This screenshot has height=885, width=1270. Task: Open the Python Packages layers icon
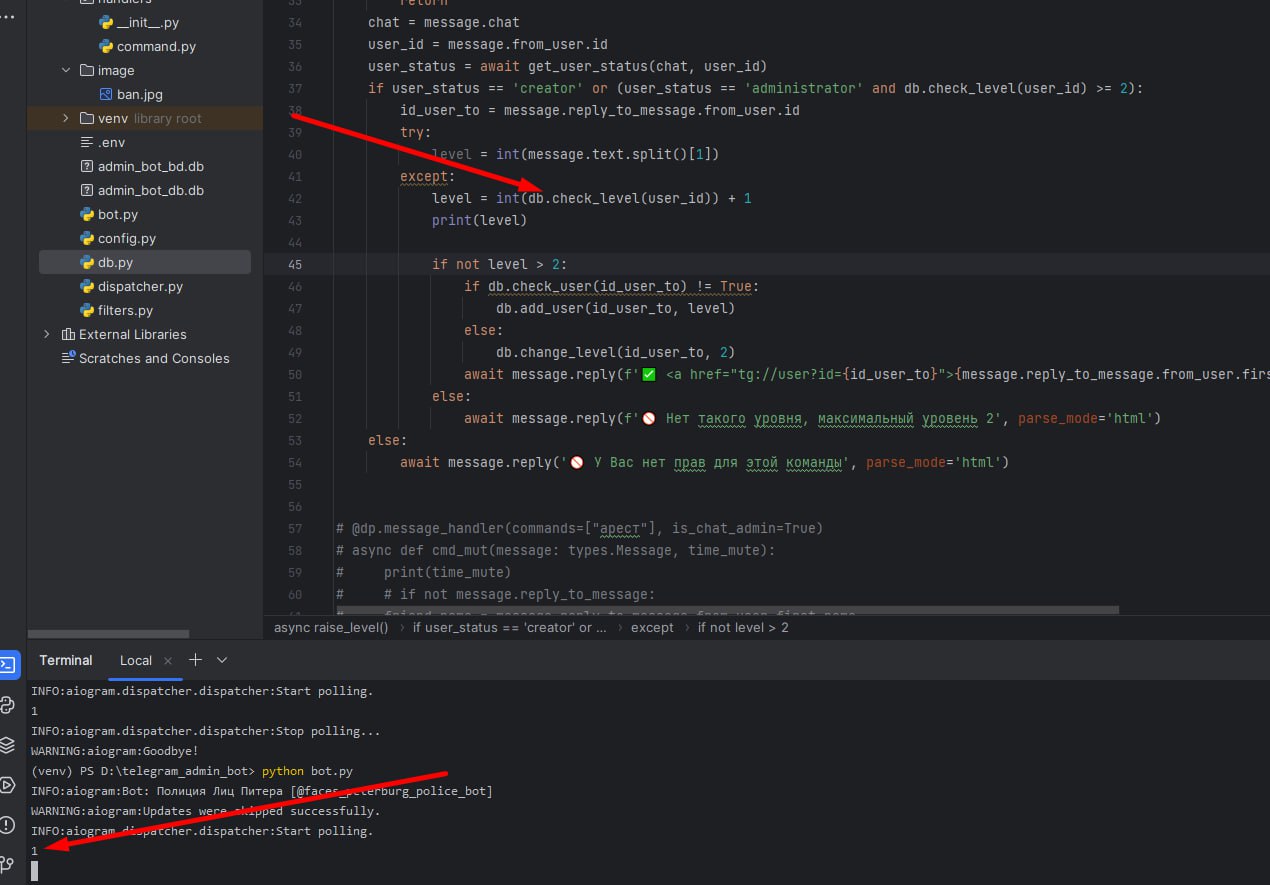(x=6, y=744)
